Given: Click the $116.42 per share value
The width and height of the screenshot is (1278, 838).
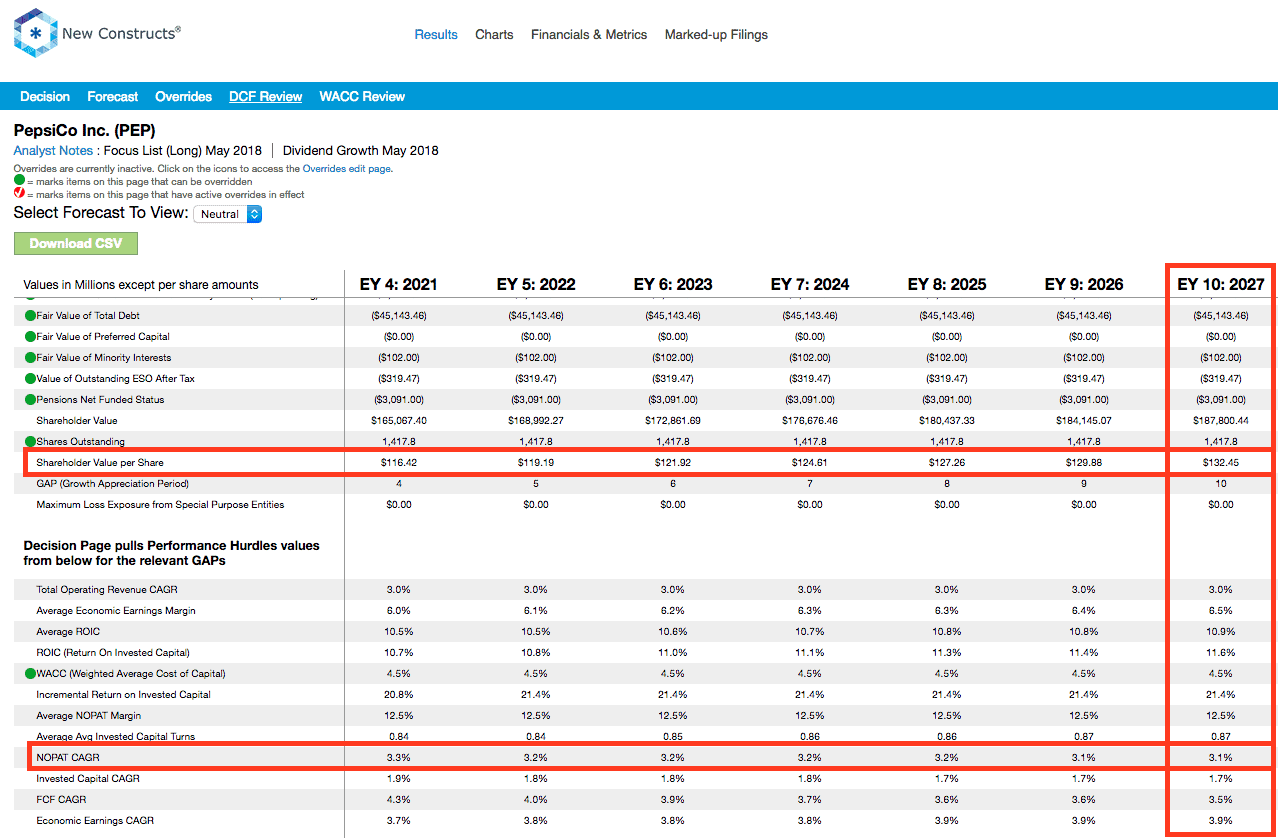Looking at the screenshot, I should [x=398, y=462].
